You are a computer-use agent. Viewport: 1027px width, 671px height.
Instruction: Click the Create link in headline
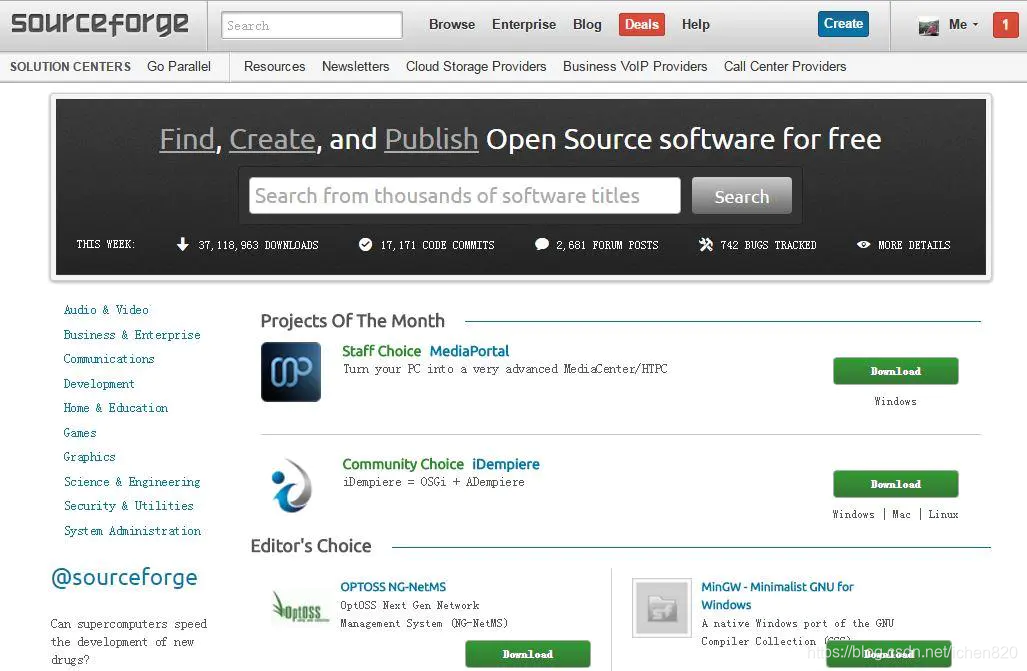click(272, 139)
